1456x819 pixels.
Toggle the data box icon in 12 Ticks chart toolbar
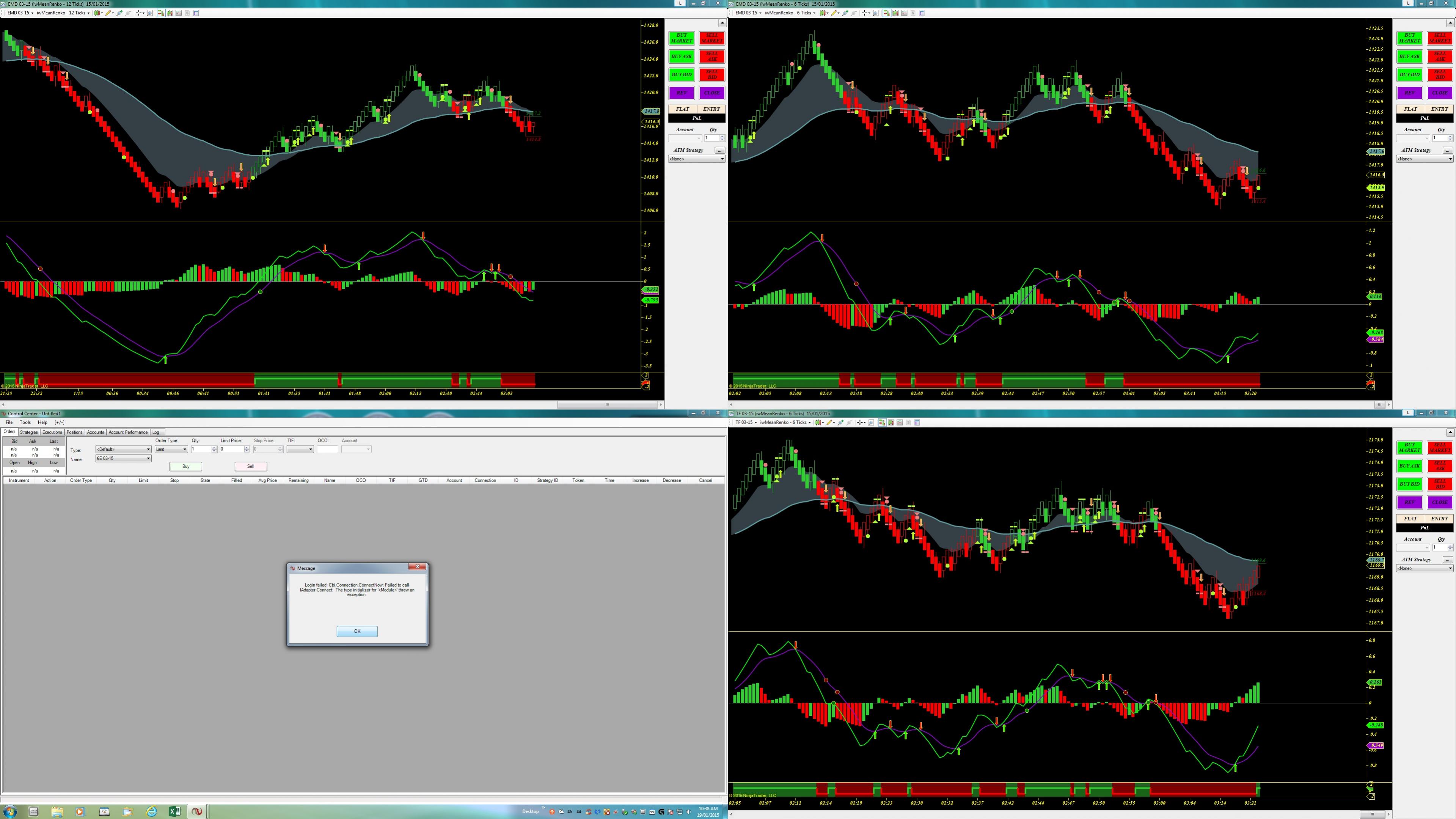170,13
